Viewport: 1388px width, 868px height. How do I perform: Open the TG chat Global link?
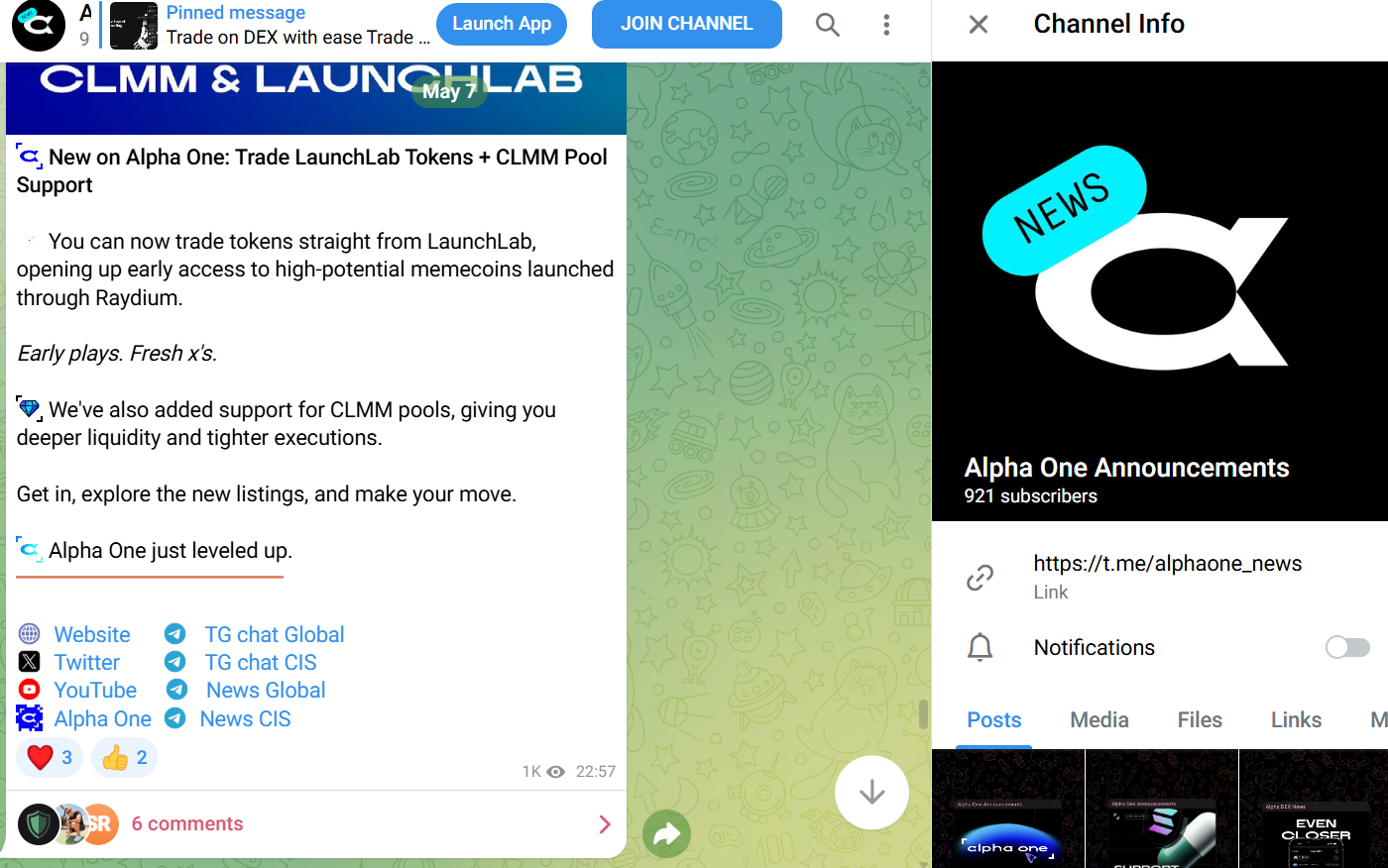tap(275, 634)
